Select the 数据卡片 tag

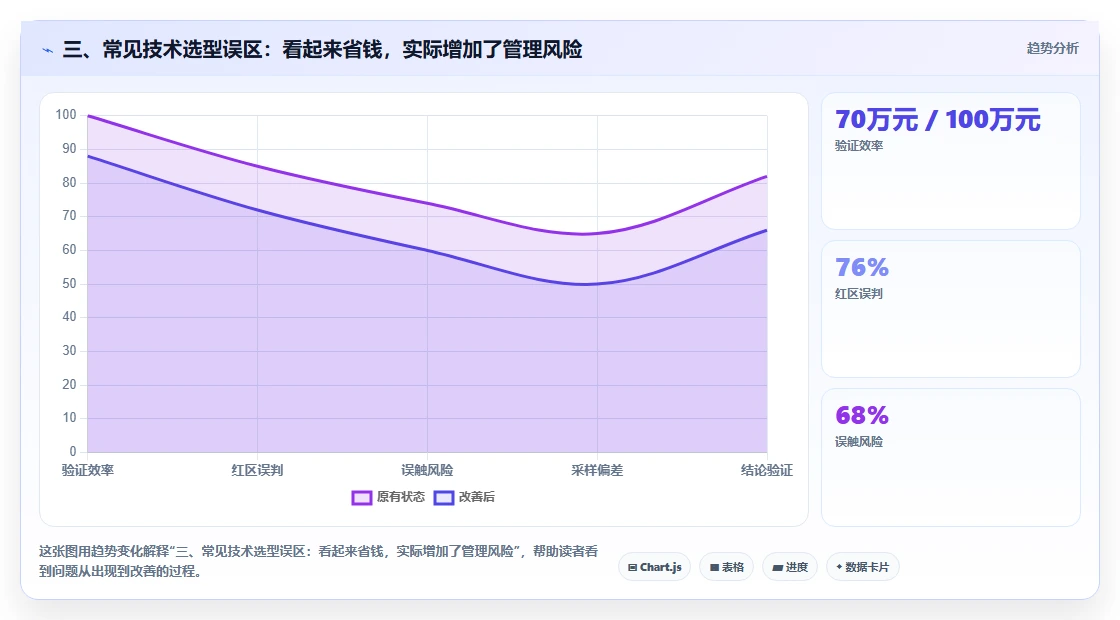click(x=862, y=567)
